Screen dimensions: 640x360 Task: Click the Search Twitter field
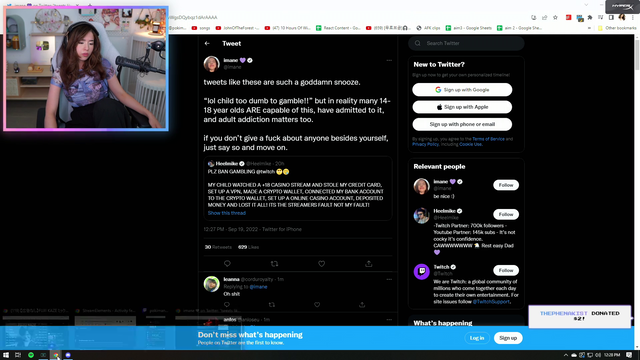point(466,43)
